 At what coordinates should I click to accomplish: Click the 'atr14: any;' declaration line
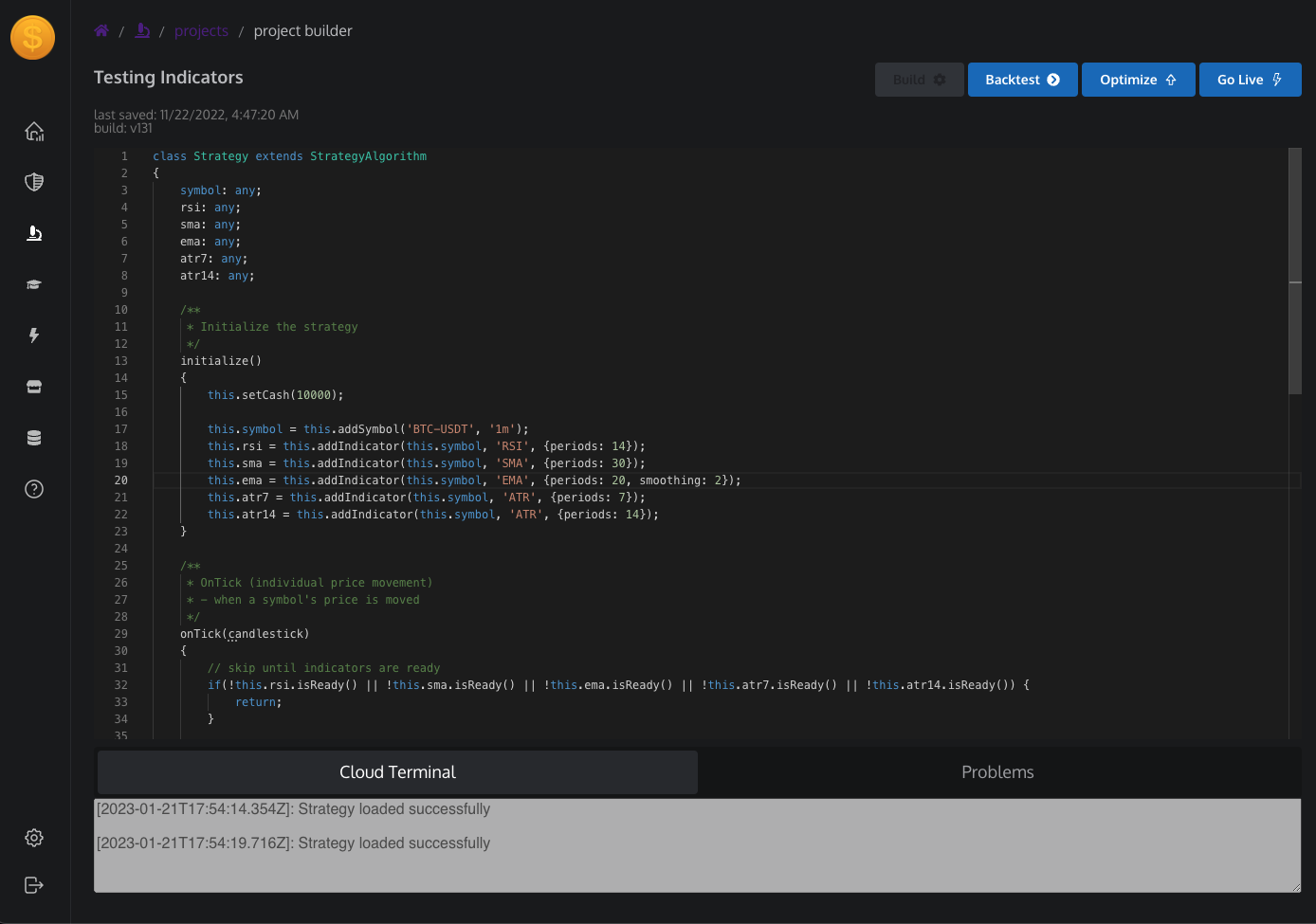(x=217, y=276)
